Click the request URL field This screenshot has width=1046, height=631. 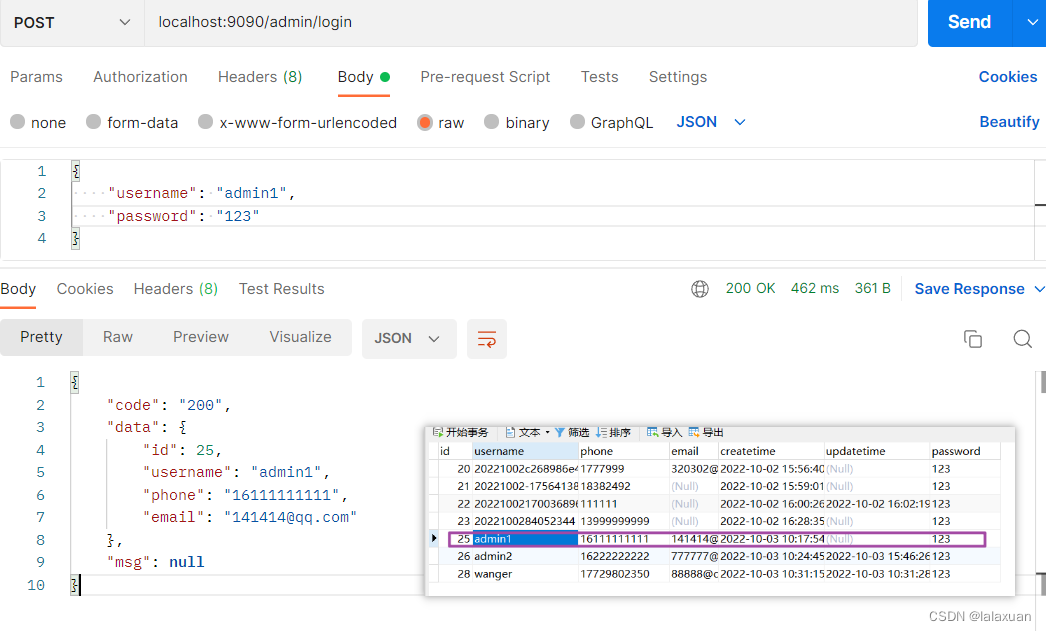pos(530,22)
